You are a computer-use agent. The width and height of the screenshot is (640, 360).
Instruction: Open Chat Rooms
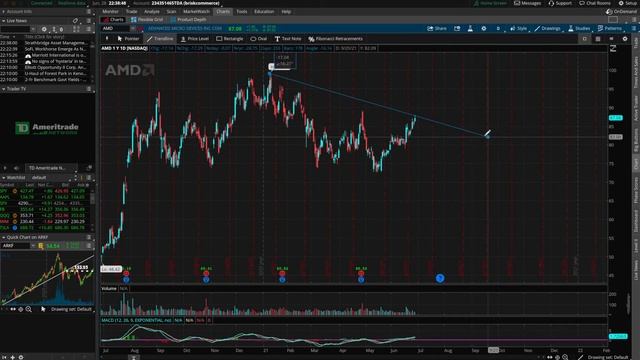tap(595, 3)
